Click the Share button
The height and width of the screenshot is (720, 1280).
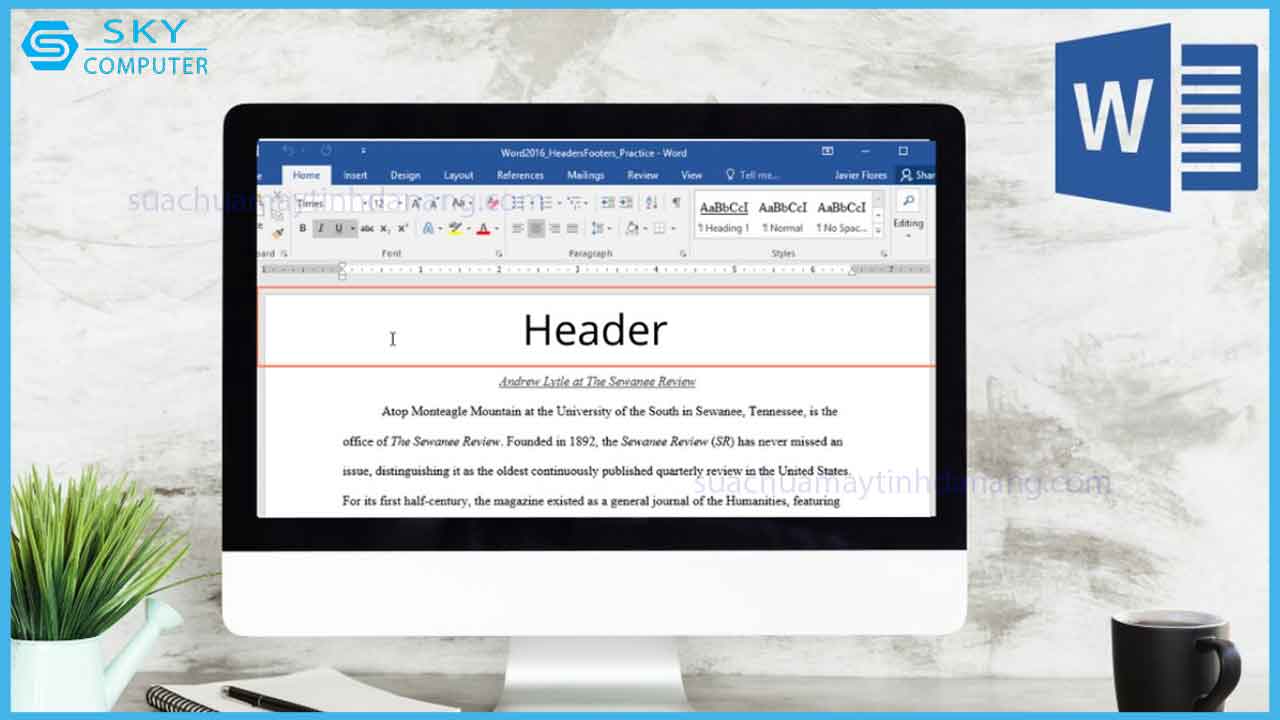click(x=917, y=175)
